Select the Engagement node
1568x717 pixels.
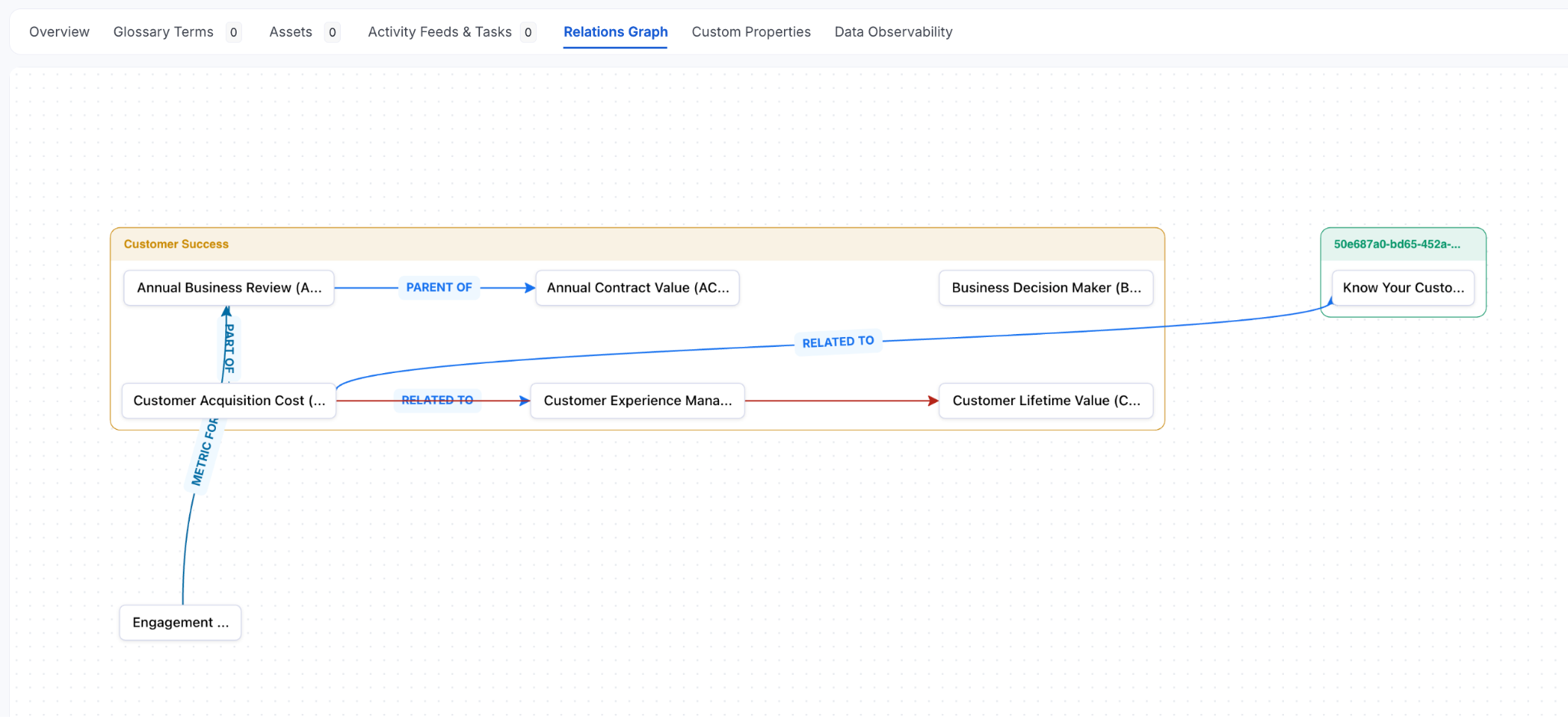click(x=180, y=622)
